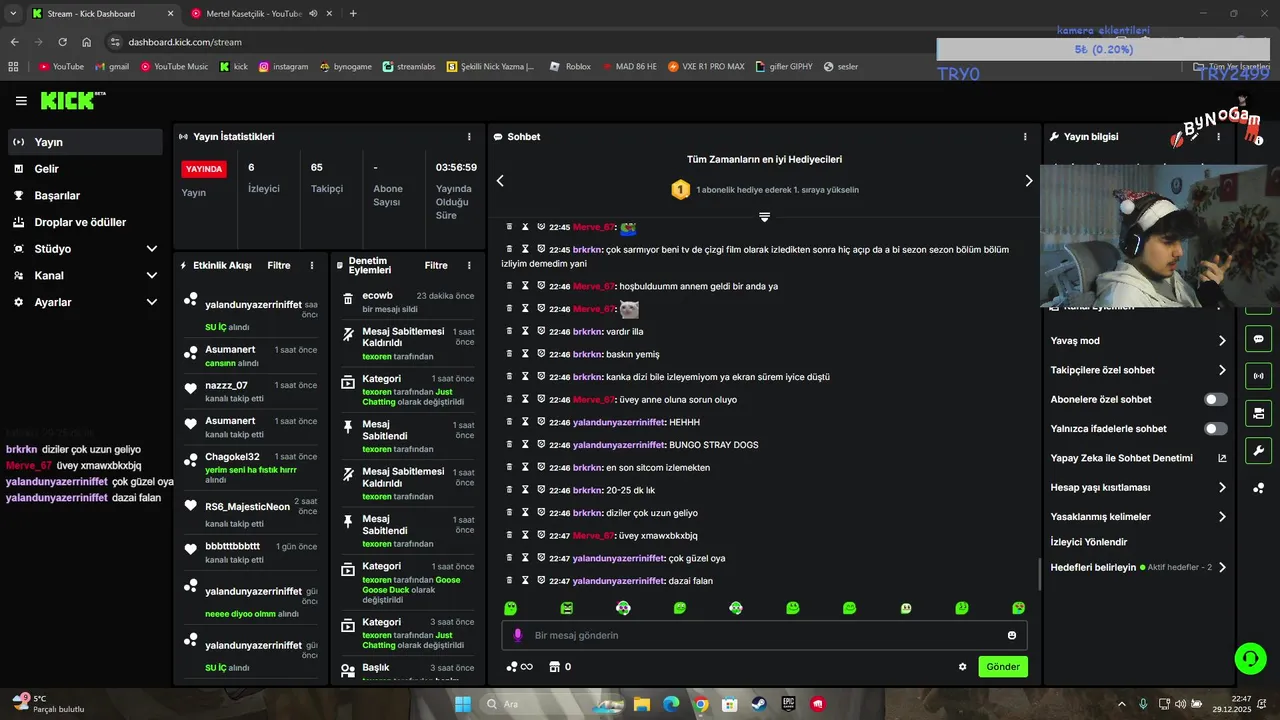Open the hamburger menu beside the Kick logo
The width and height of the screenshot is (1280, 720).
(x=21, y=101)
